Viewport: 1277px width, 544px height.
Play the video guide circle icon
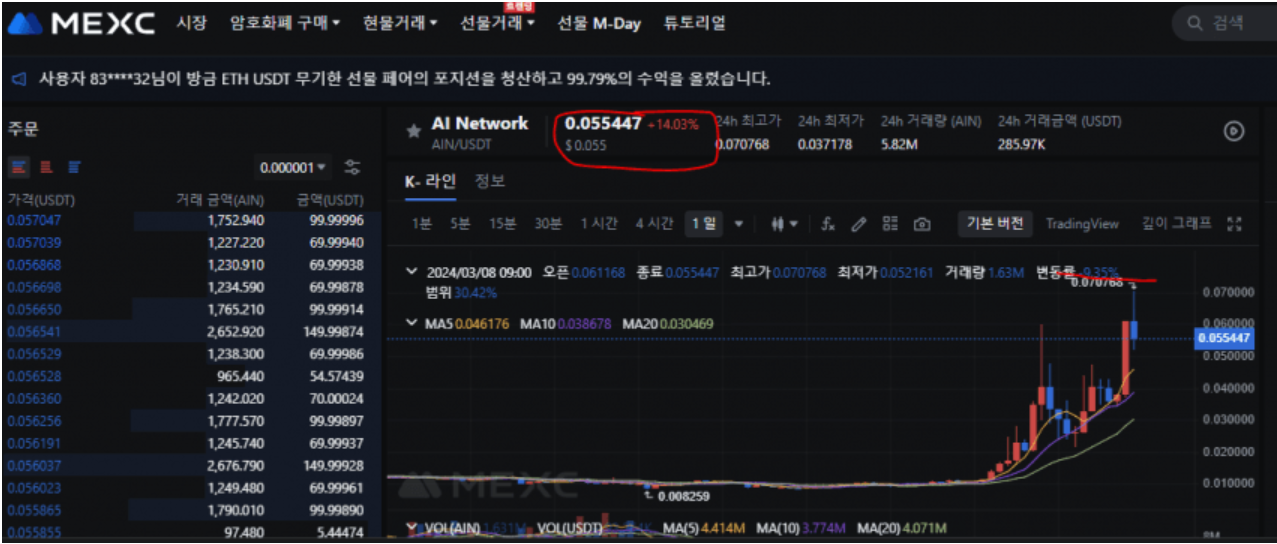(x=1234, y=131)
